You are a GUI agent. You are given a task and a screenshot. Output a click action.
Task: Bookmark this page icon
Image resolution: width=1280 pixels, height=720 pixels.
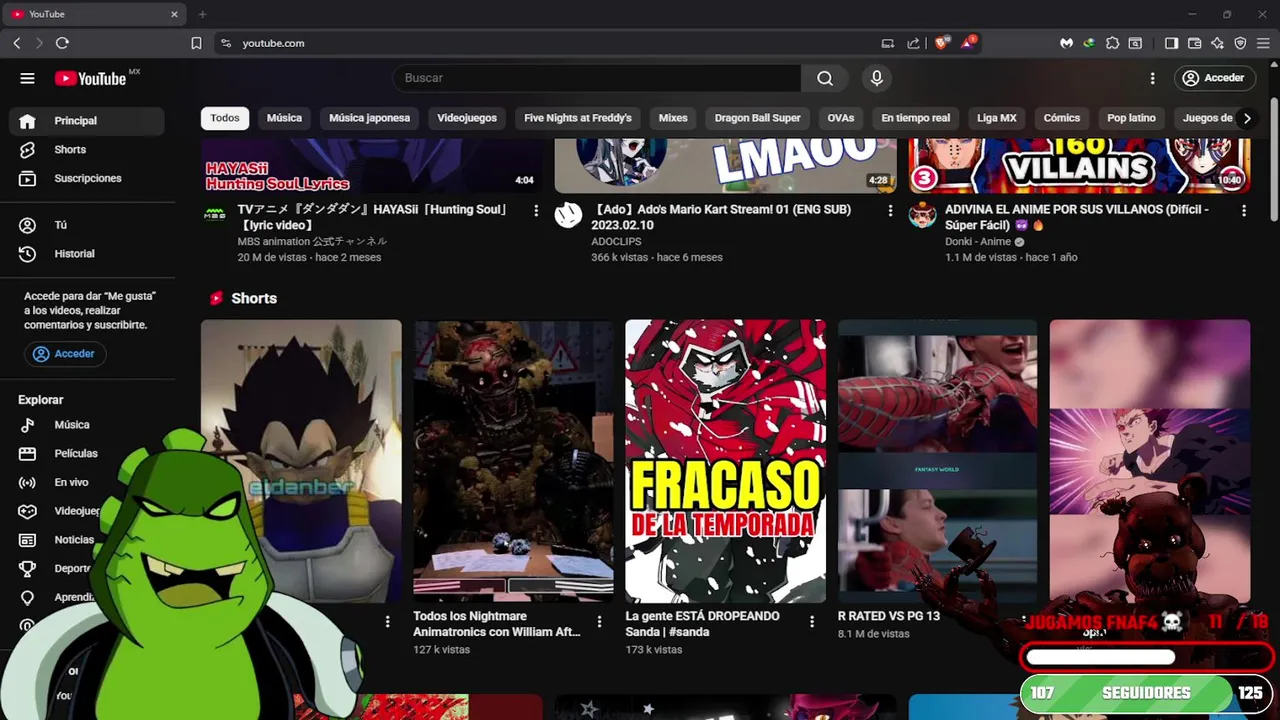(x=196, y=43)
